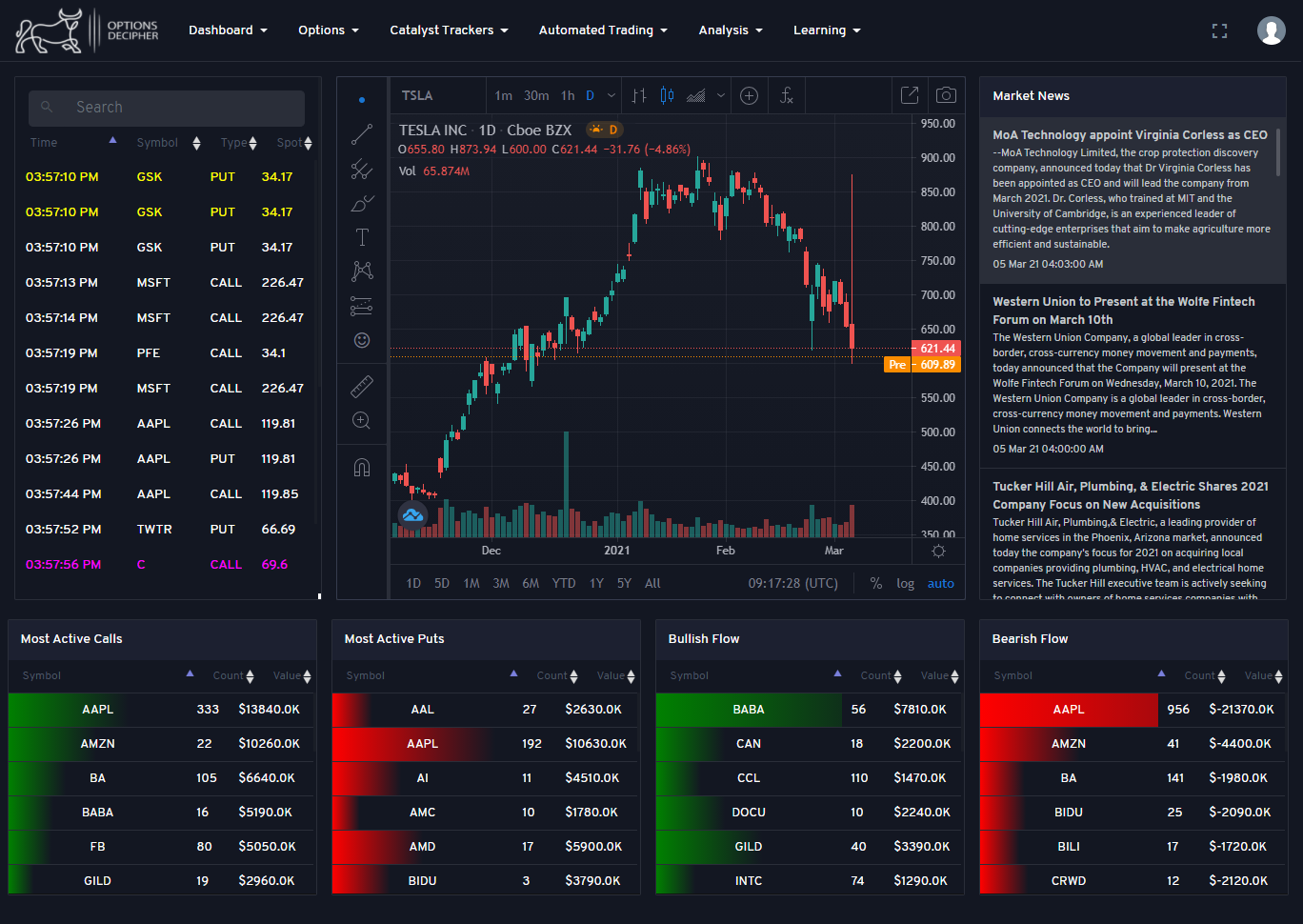Image resolution: width=1303 pixels, height=924 pixels.
Task: Click the TSLA symbol search field
Action: point(438,95)
